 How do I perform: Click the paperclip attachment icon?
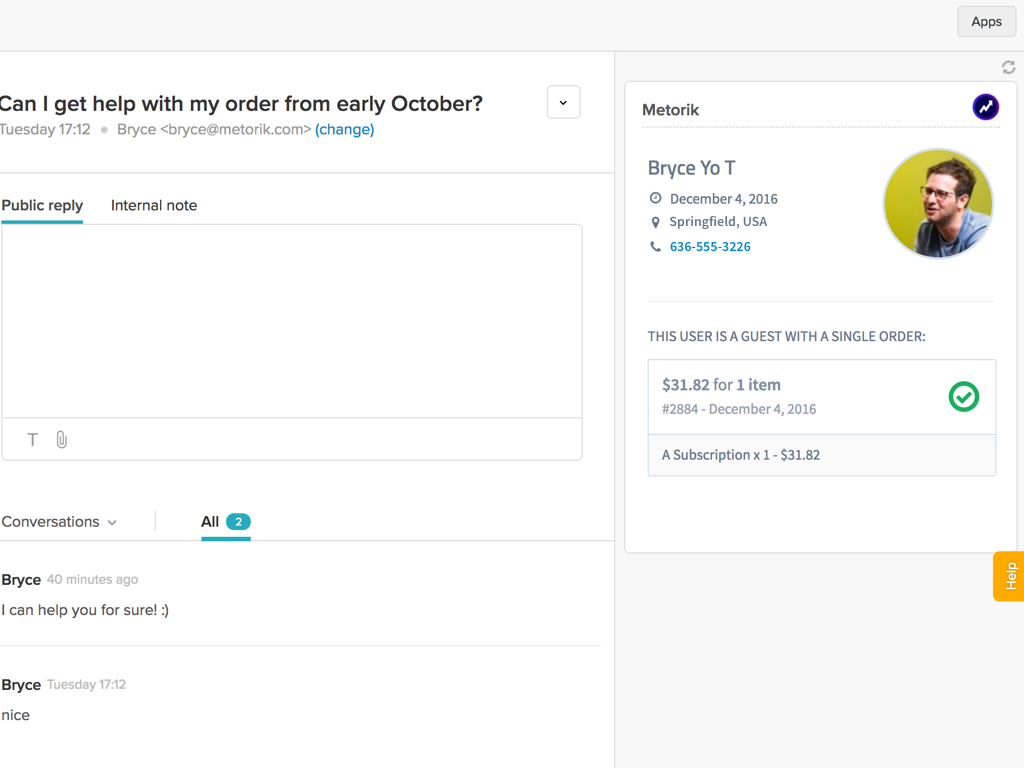point(61,440)
